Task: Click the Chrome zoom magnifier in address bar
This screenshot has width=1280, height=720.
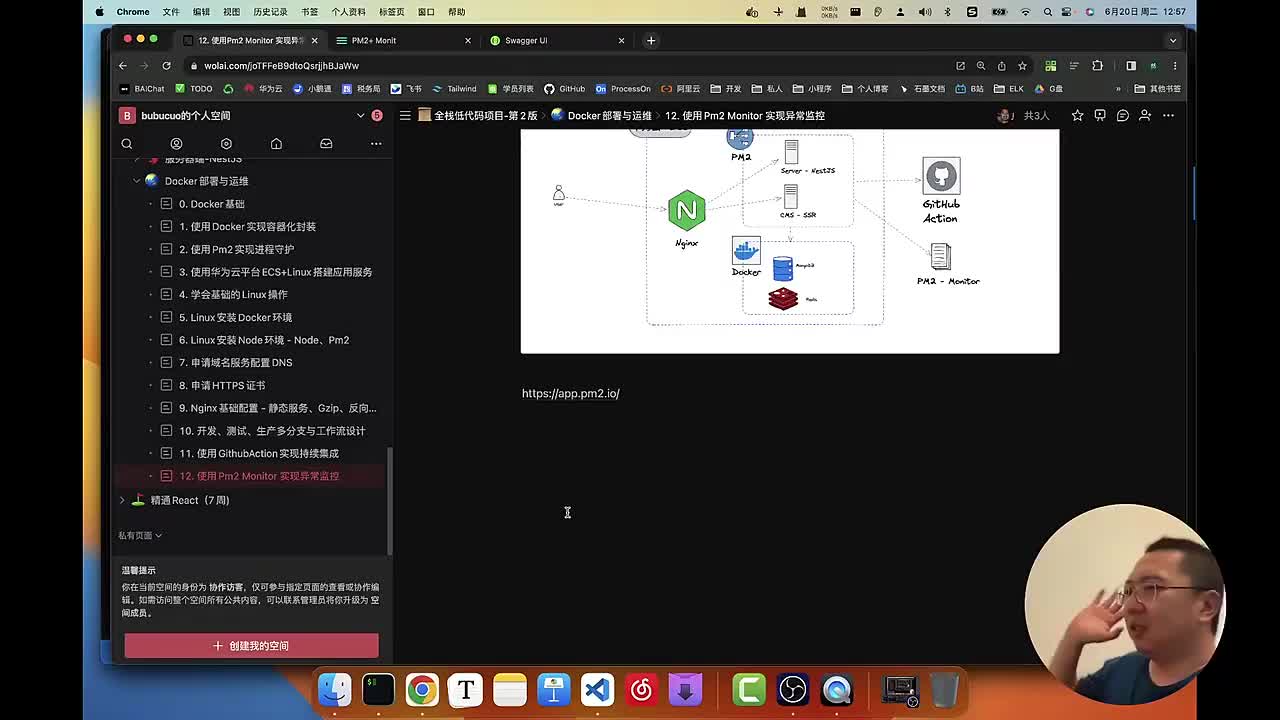Action: click(981, 66)
